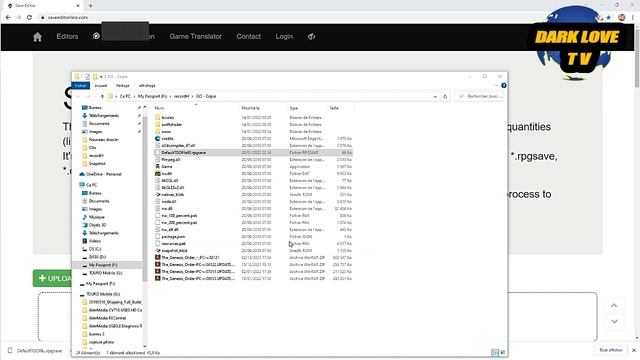Image resolution: width=640 pixels, height=360 pixels.
Task: Open Téléchargements in quick access
Action: click(x=103, y=116)
